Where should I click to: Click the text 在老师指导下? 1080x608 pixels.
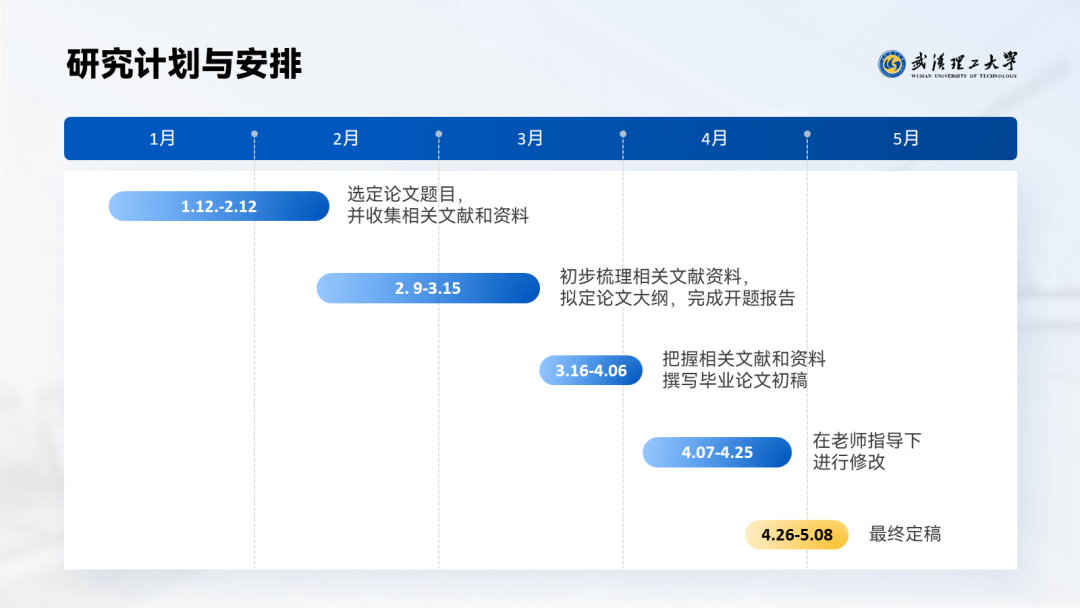867,441
